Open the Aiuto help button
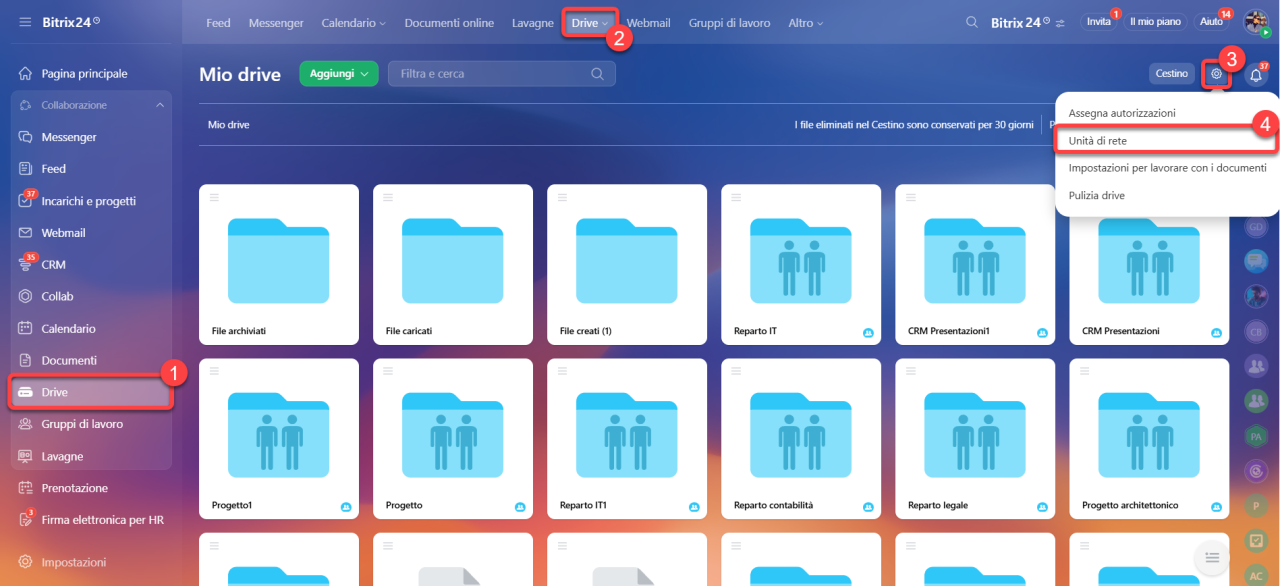 click(x=1211, y=22)
